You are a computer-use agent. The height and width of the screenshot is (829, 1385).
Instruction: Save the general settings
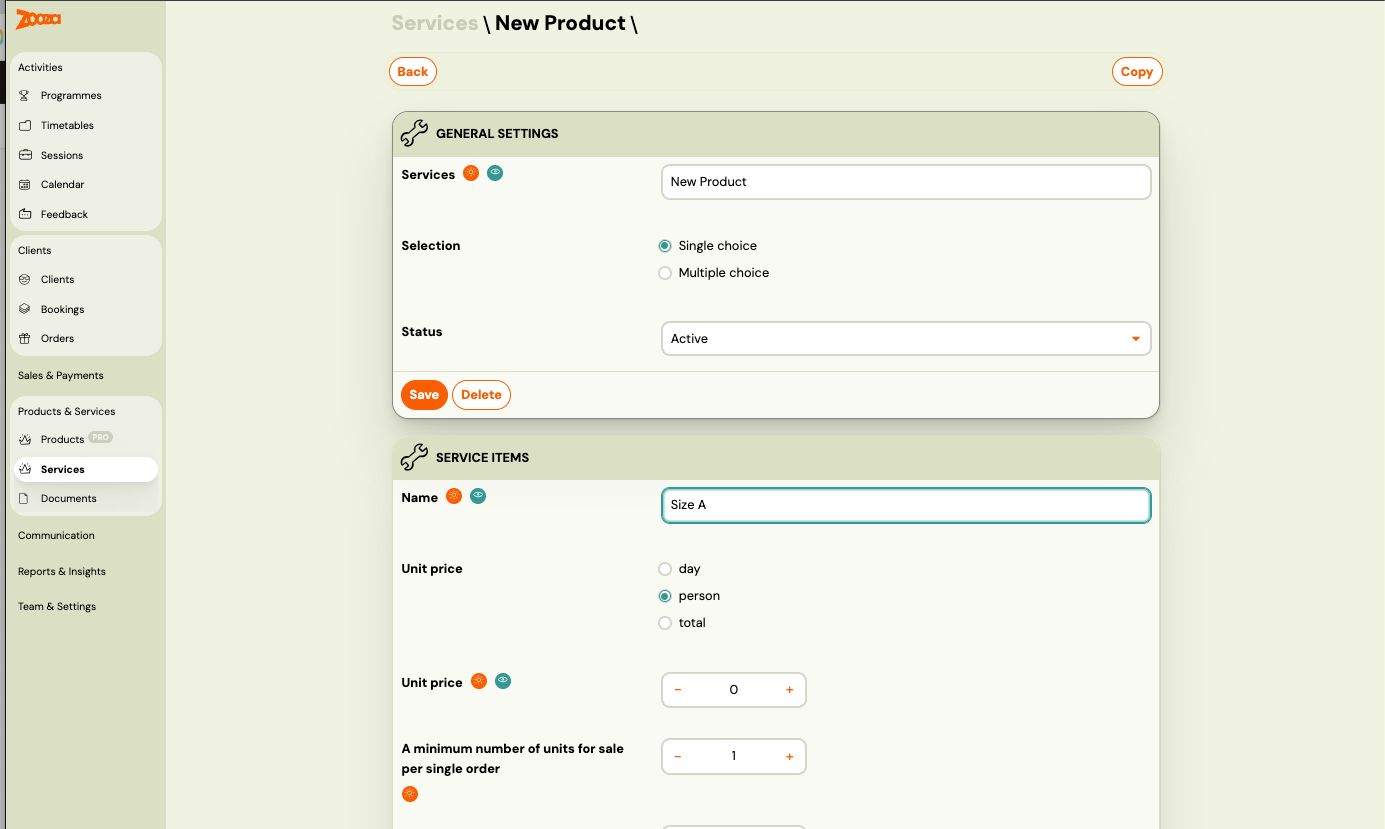coord(424,394)
